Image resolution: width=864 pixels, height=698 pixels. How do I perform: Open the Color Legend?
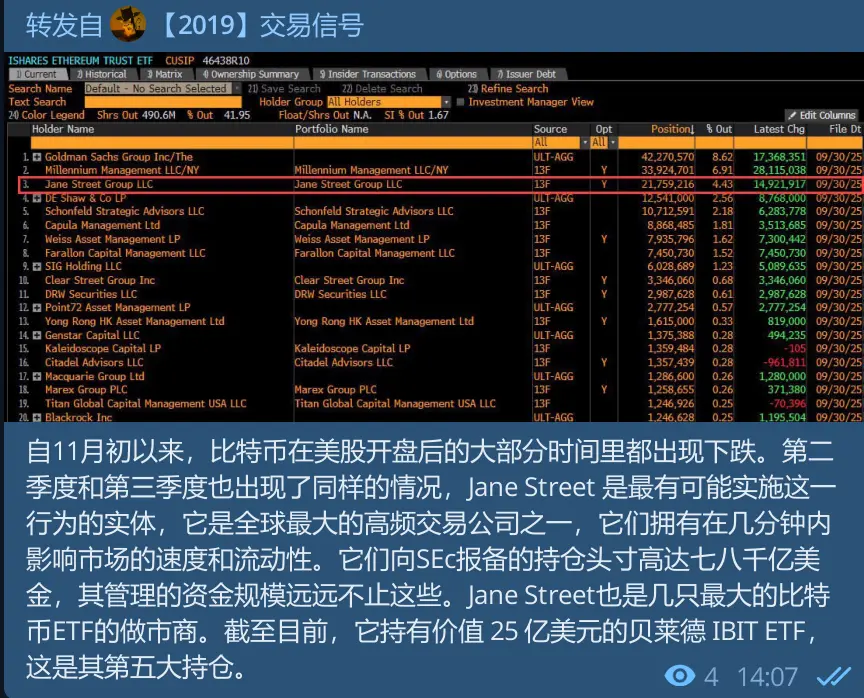pos(47,115)
